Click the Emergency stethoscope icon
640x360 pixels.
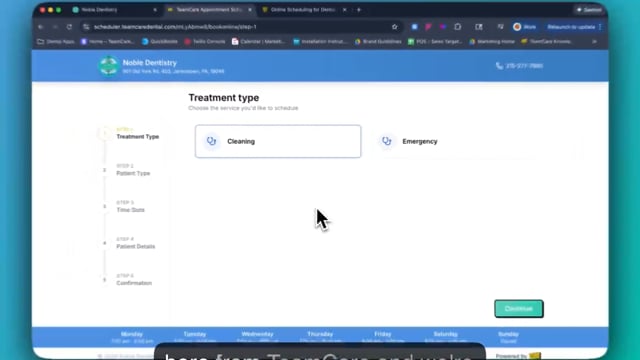pyautogui.click(x=387, y=141)
